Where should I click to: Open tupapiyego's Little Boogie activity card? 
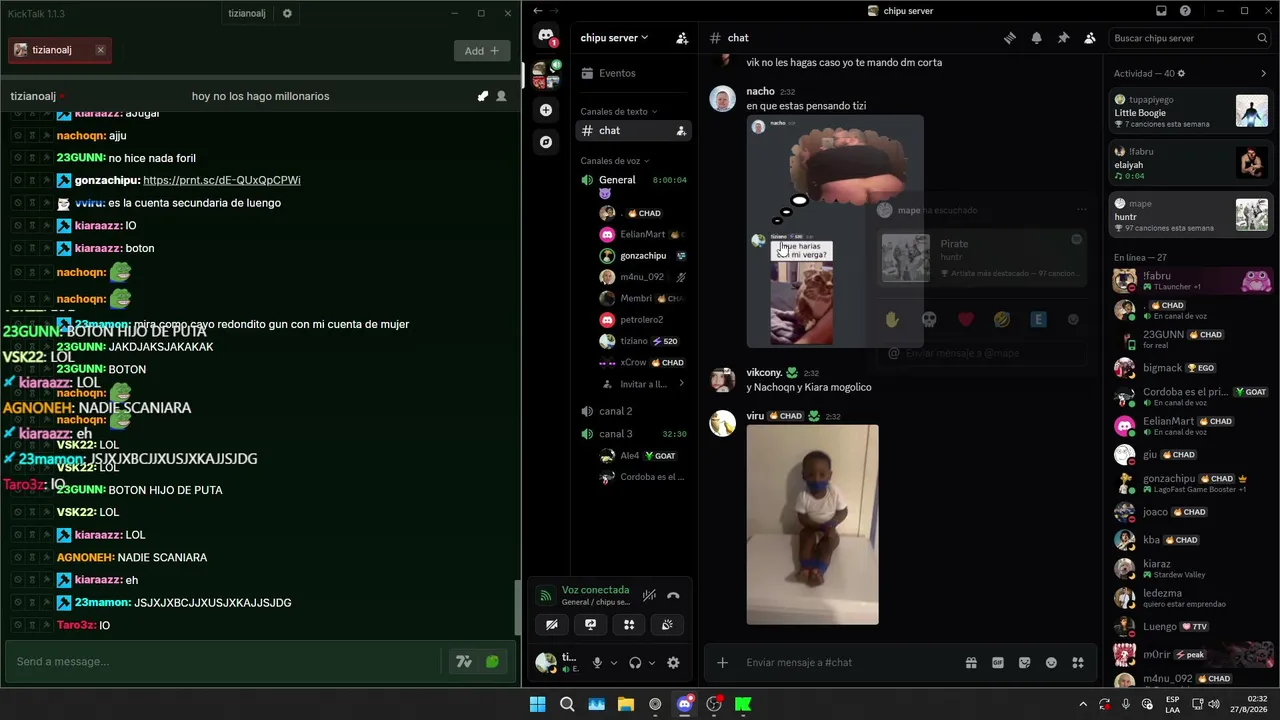click(1192, 111)
